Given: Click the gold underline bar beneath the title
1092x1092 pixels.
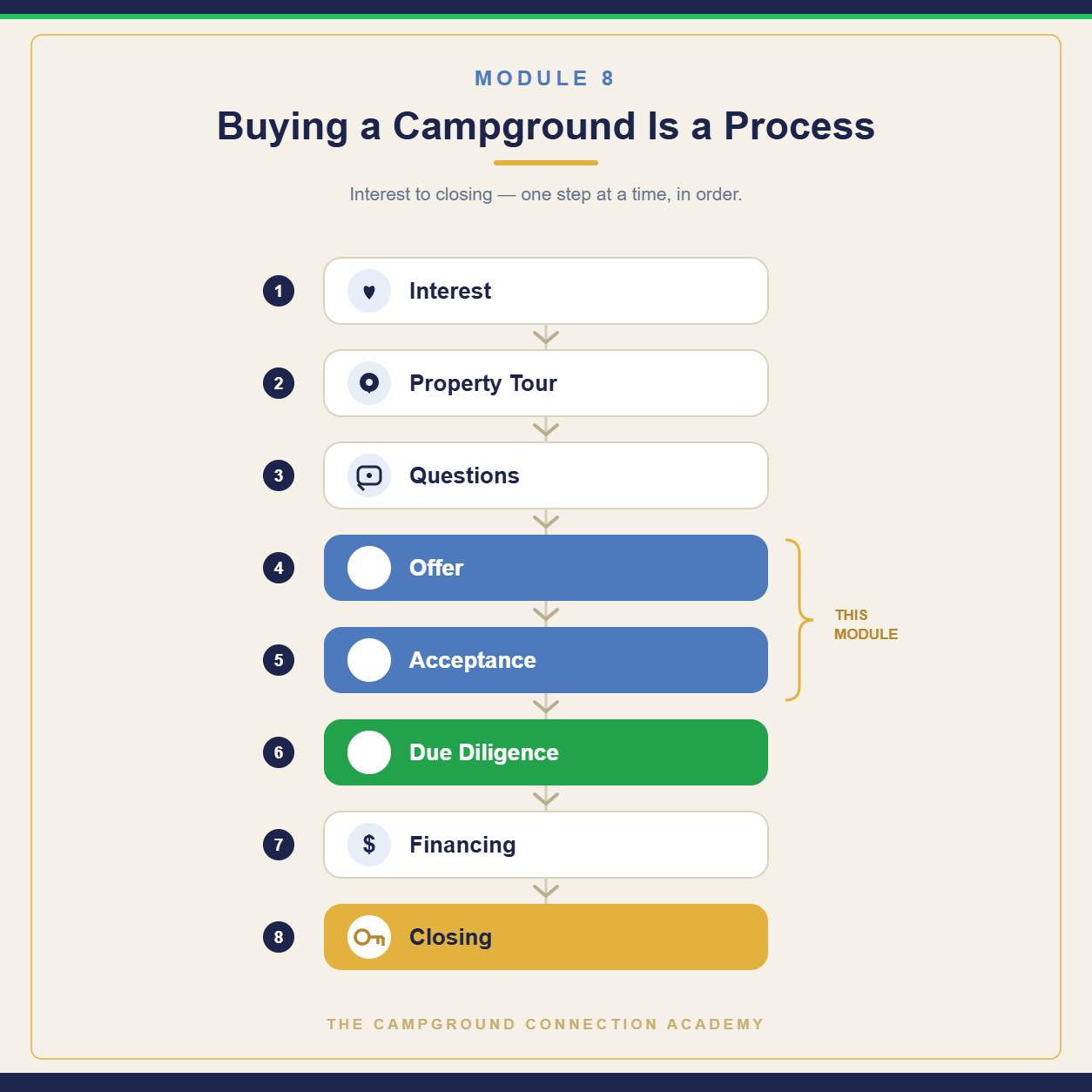Looking at the screenshot, I should [x=546, y=163].
